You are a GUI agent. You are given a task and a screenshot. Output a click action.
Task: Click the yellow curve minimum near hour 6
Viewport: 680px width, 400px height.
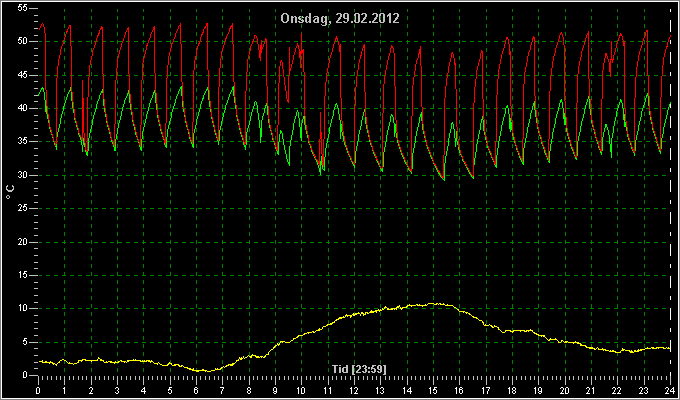(207, 371)
